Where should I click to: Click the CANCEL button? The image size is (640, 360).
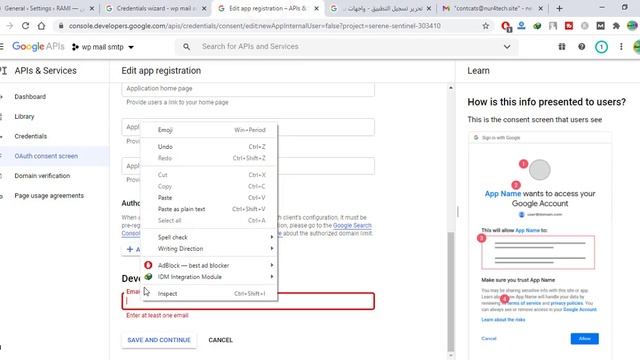(x=220, y=340)
